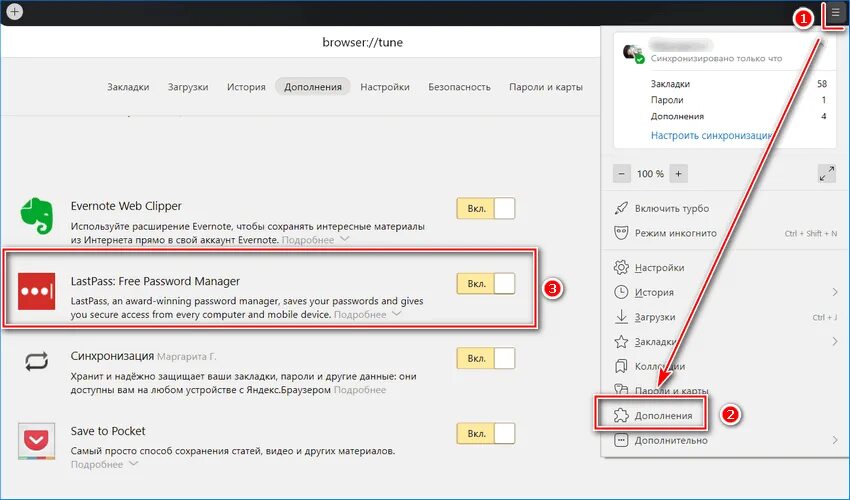Turn off Save to Pocket switch
Image resolution: width=850 pixels, height=500 pixels.
(x=486, y=433)
